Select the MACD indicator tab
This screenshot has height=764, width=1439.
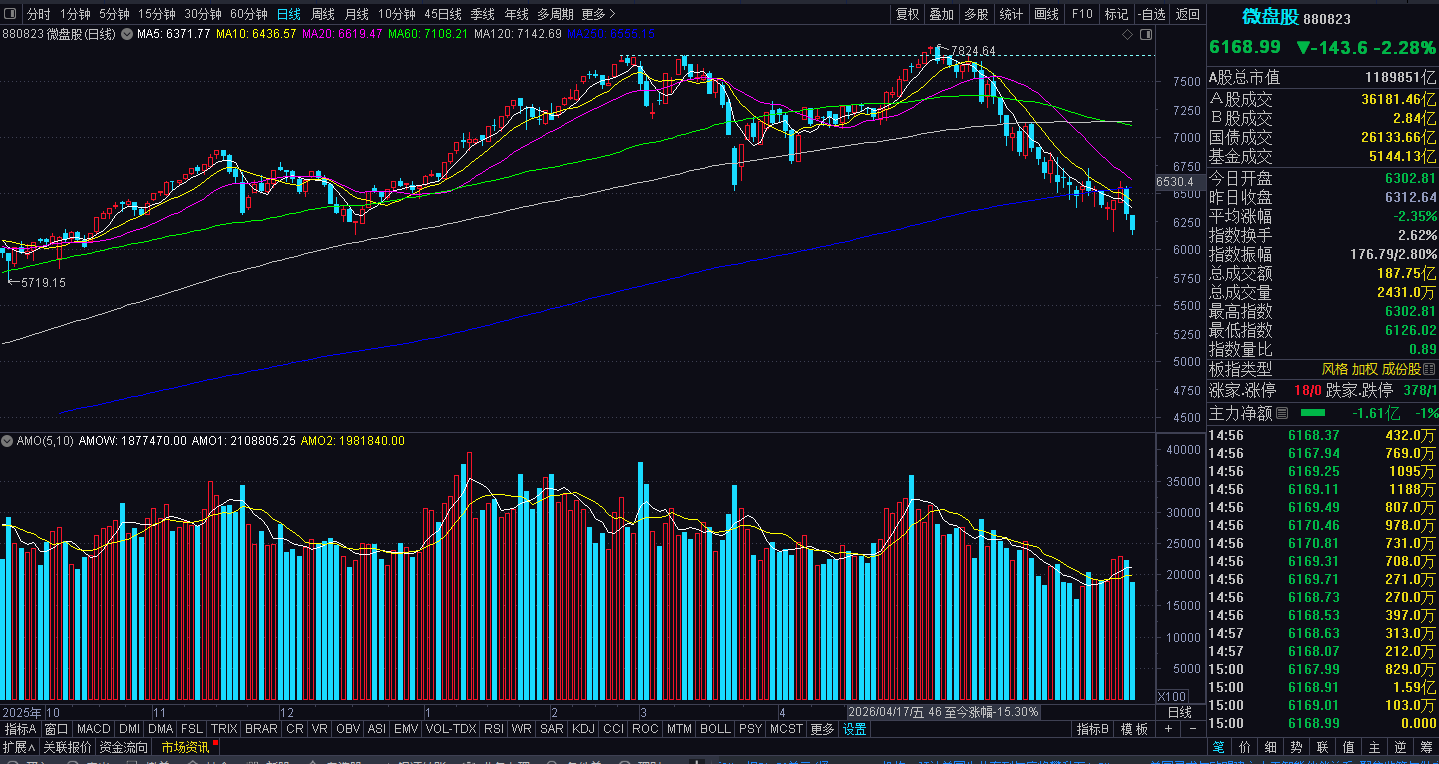(93, 729)
